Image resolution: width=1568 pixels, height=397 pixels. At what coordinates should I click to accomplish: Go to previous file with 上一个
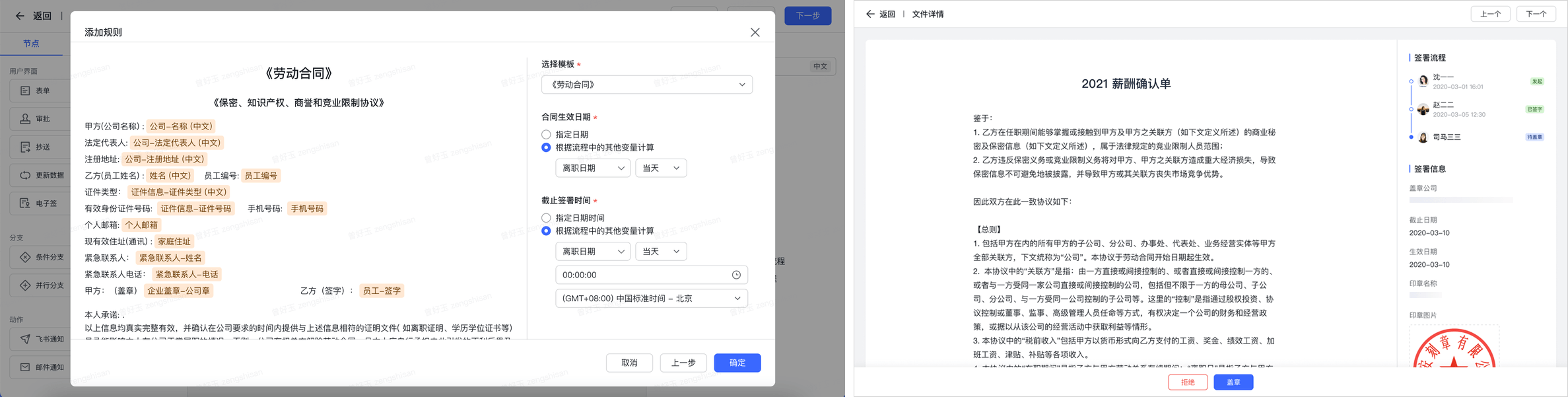coord(1490,14)
